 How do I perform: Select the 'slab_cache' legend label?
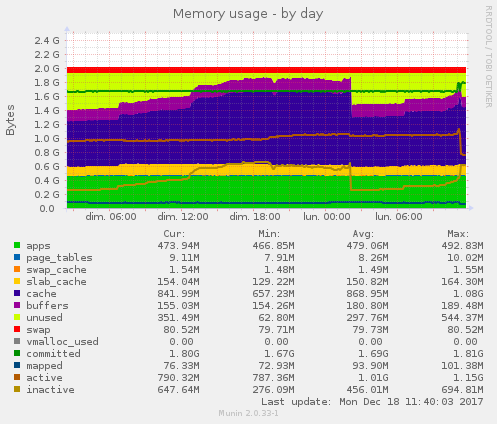pyautogui.click(x=56, y=282)
